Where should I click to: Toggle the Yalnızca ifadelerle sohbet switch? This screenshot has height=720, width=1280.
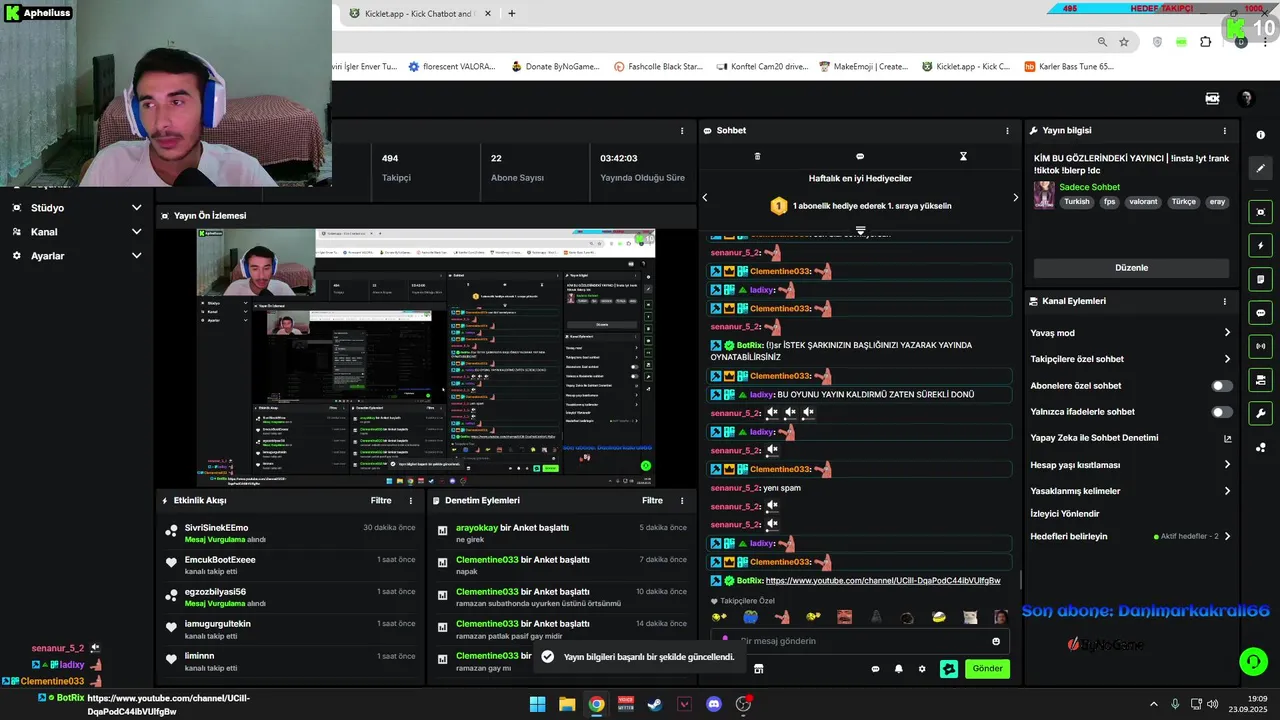pyautogui.click(x=1222, y=412)
